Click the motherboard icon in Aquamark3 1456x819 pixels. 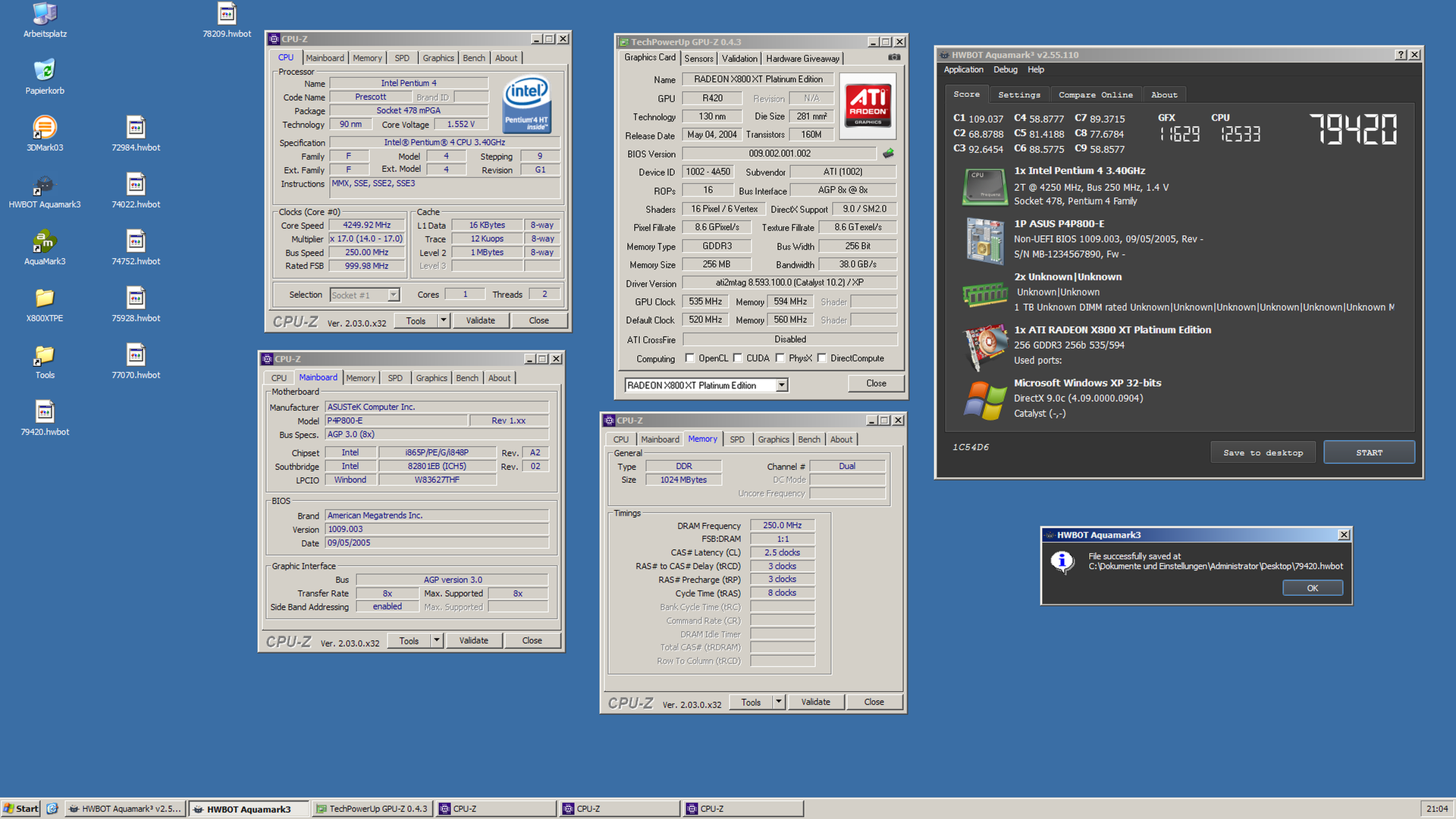click(984, 240)
